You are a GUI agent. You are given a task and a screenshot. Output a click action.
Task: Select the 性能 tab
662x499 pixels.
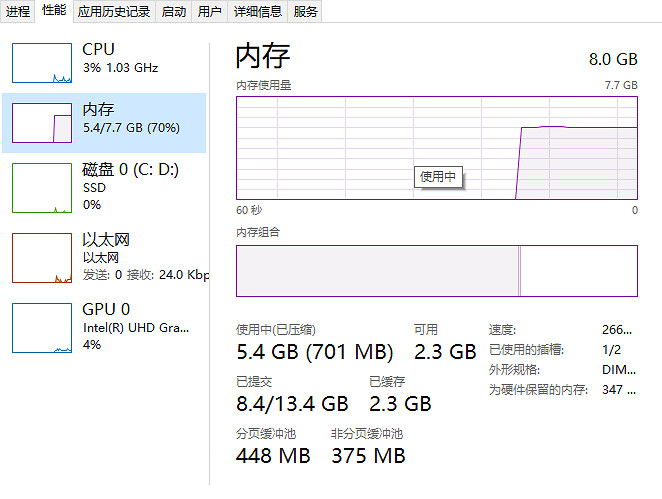54,11
